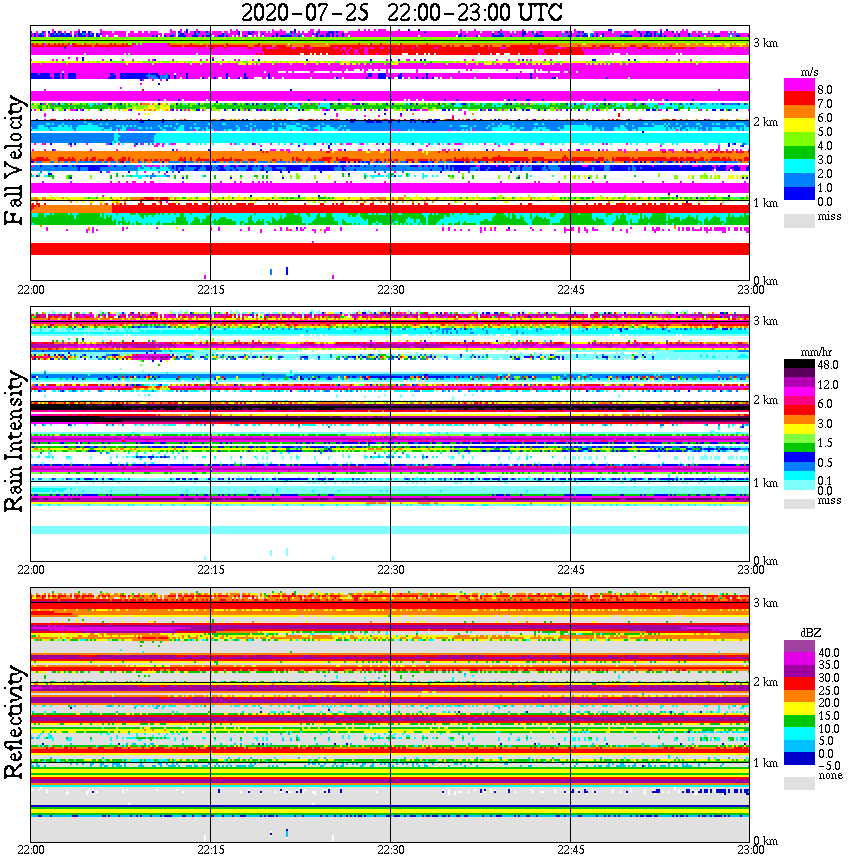850x868 pixels.
Task: Click '8.0' in the m/s legend
Action: (x=825, y=90)
